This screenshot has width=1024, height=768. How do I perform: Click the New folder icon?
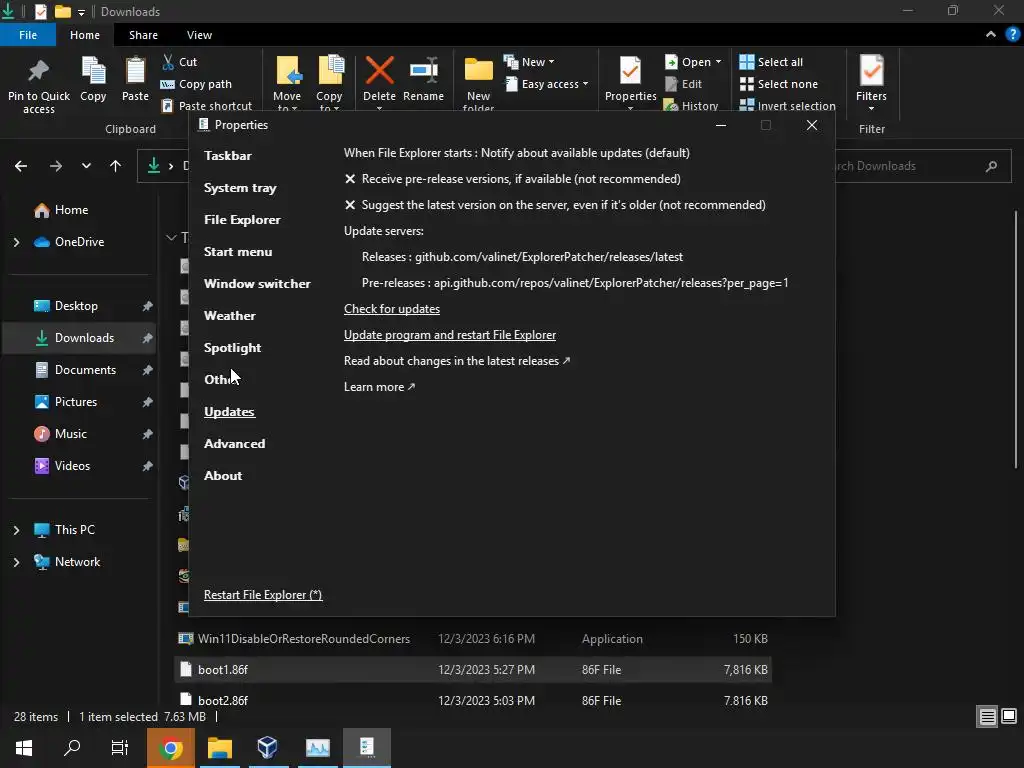[479, 71]
